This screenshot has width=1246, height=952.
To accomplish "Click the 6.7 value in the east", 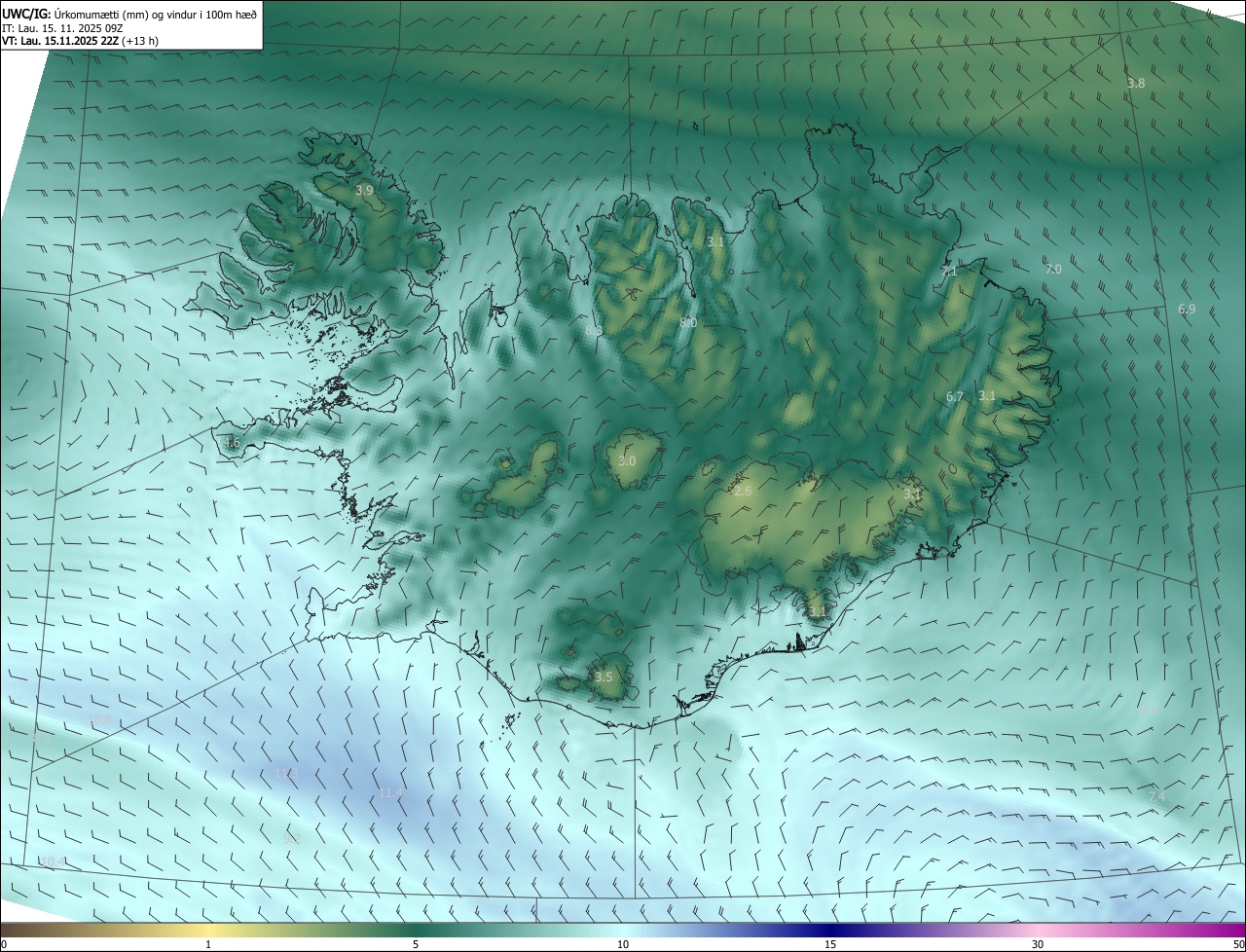I will click(x=955, y=397).
